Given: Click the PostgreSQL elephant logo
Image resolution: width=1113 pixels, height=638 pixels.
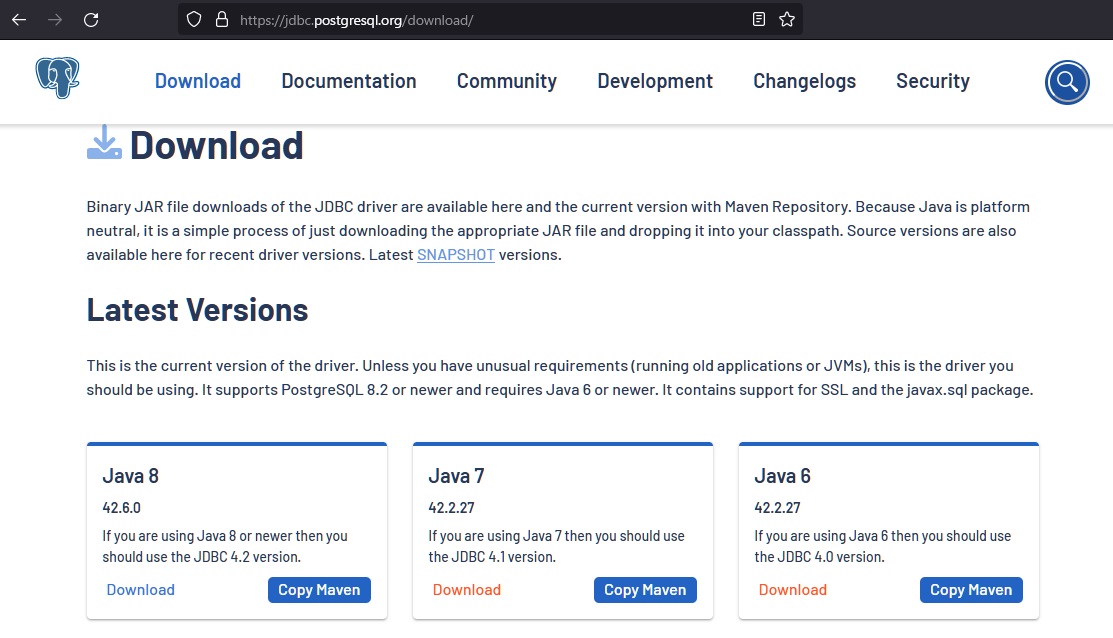Looking at the screenshot, I should [57, 79].
